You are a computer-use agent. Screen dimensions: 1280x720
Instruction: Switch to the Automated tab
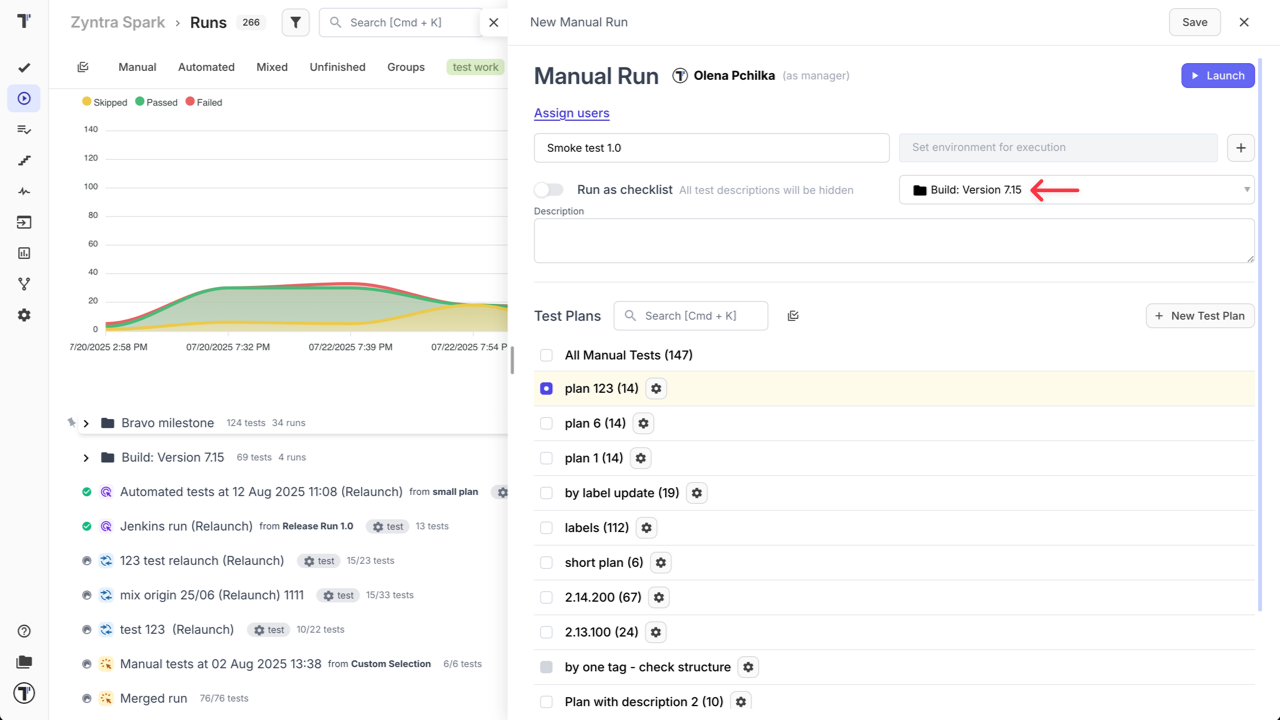point(206,67)
